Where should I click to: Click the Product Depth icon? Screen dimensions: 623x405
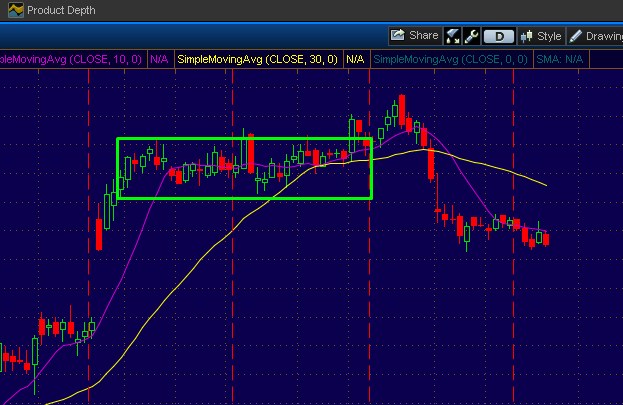[x=16, y=10]
